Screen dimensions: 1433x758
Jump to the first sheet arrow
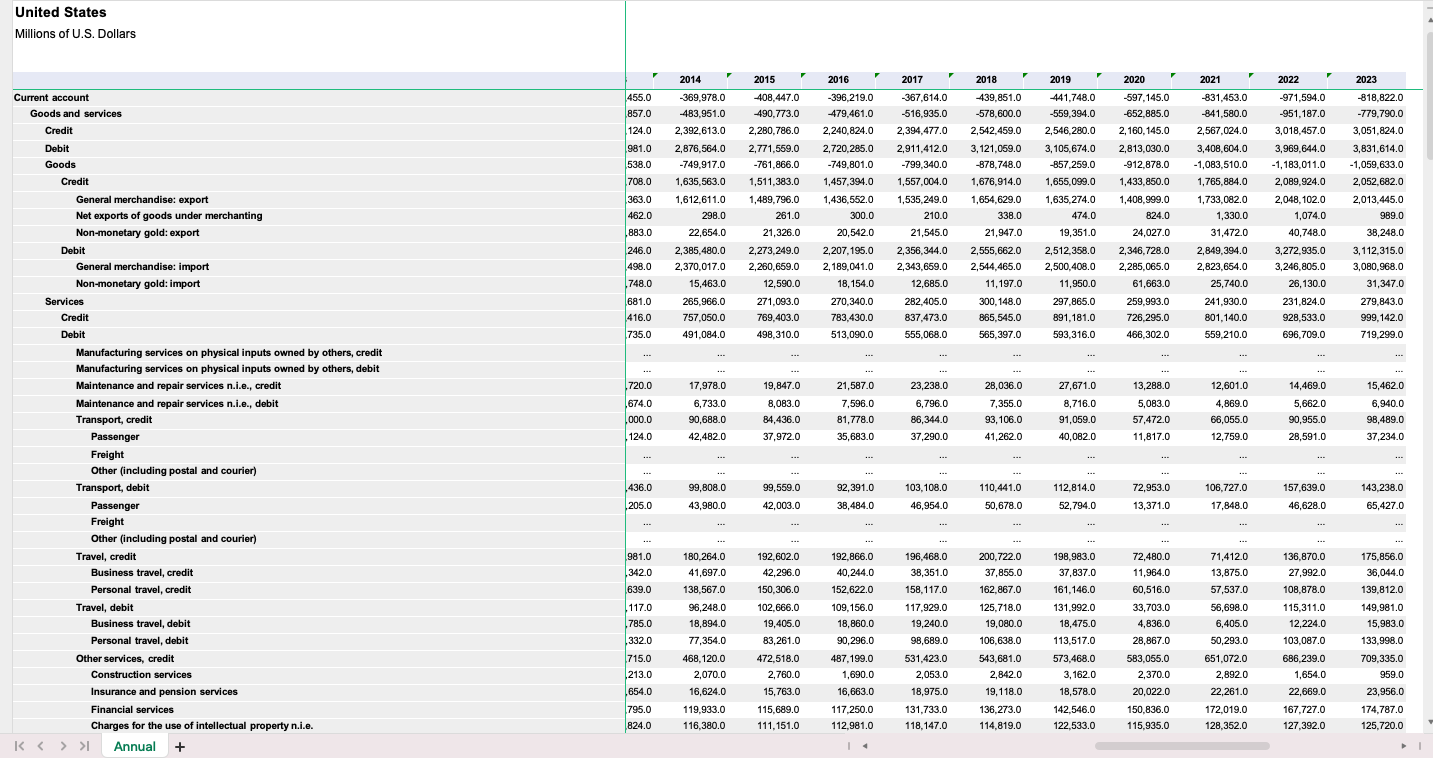coord(19,746)
